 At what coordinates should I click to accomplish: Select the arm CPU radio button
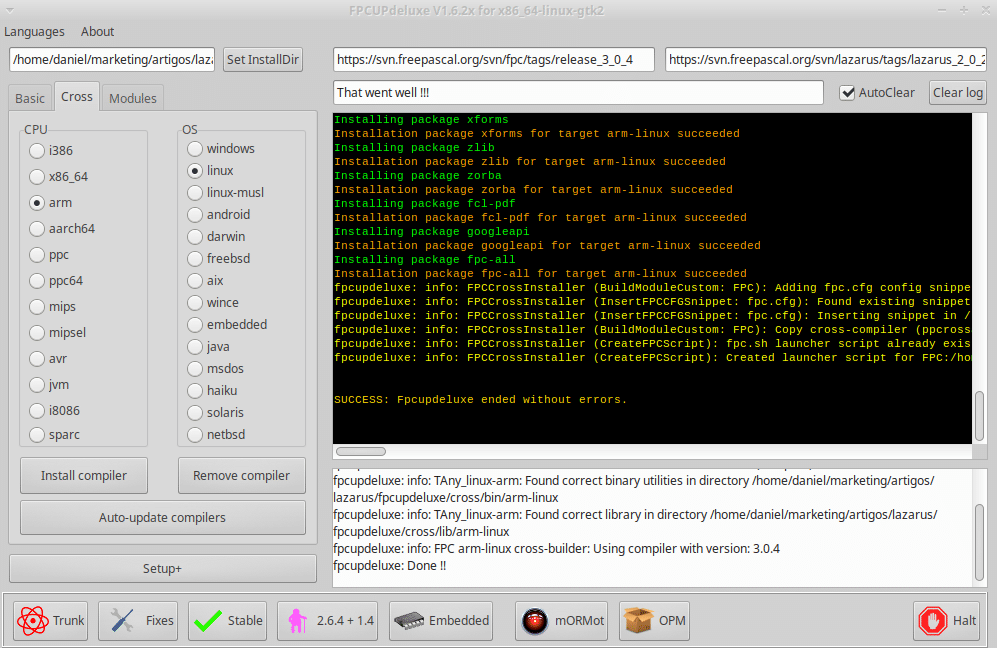click(x=37, y=203)
